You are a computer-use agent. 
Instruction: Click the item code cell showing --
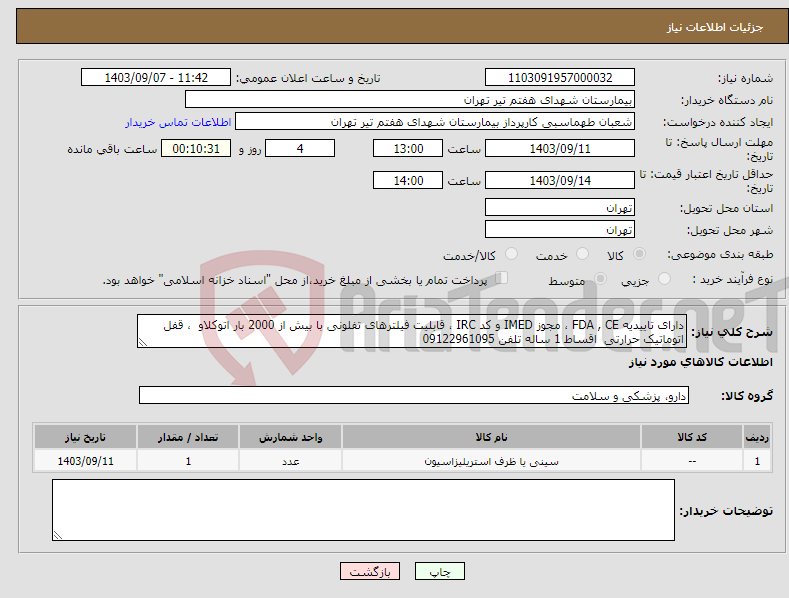pyautogui.click(x=692, y=461)
